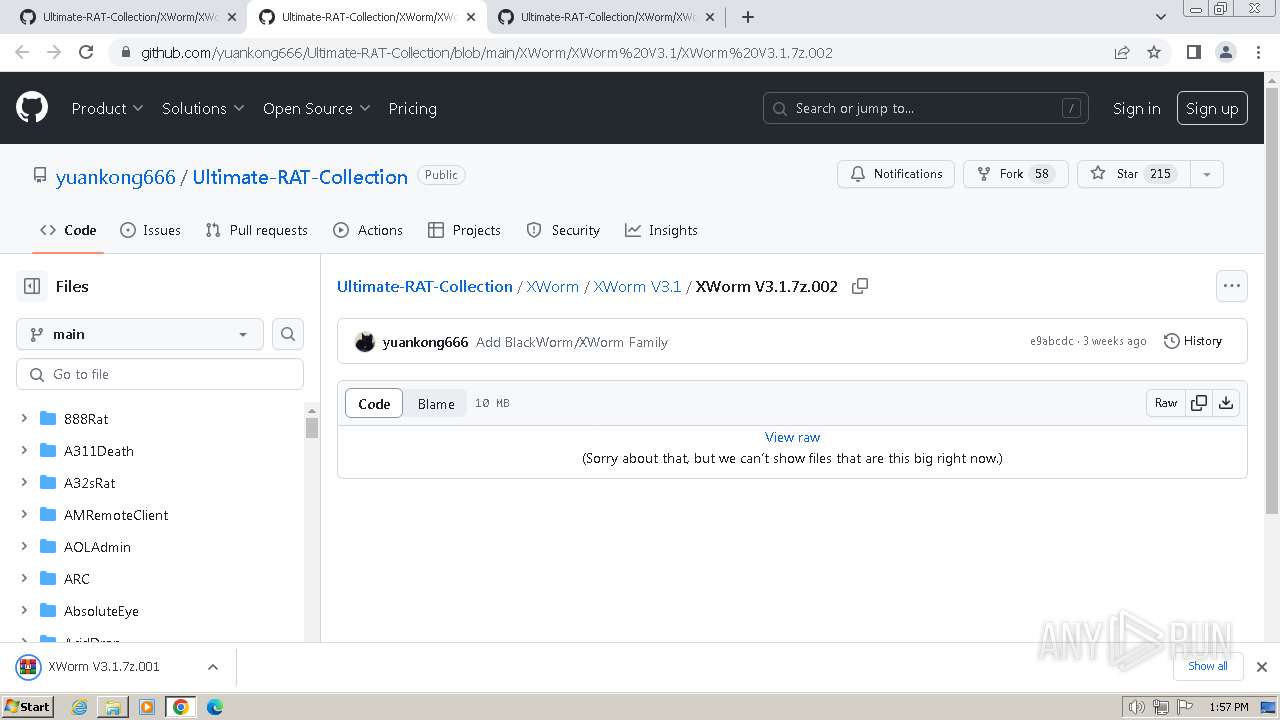Download the raw file icon
1280x720 pixels.
[1226, 403]
